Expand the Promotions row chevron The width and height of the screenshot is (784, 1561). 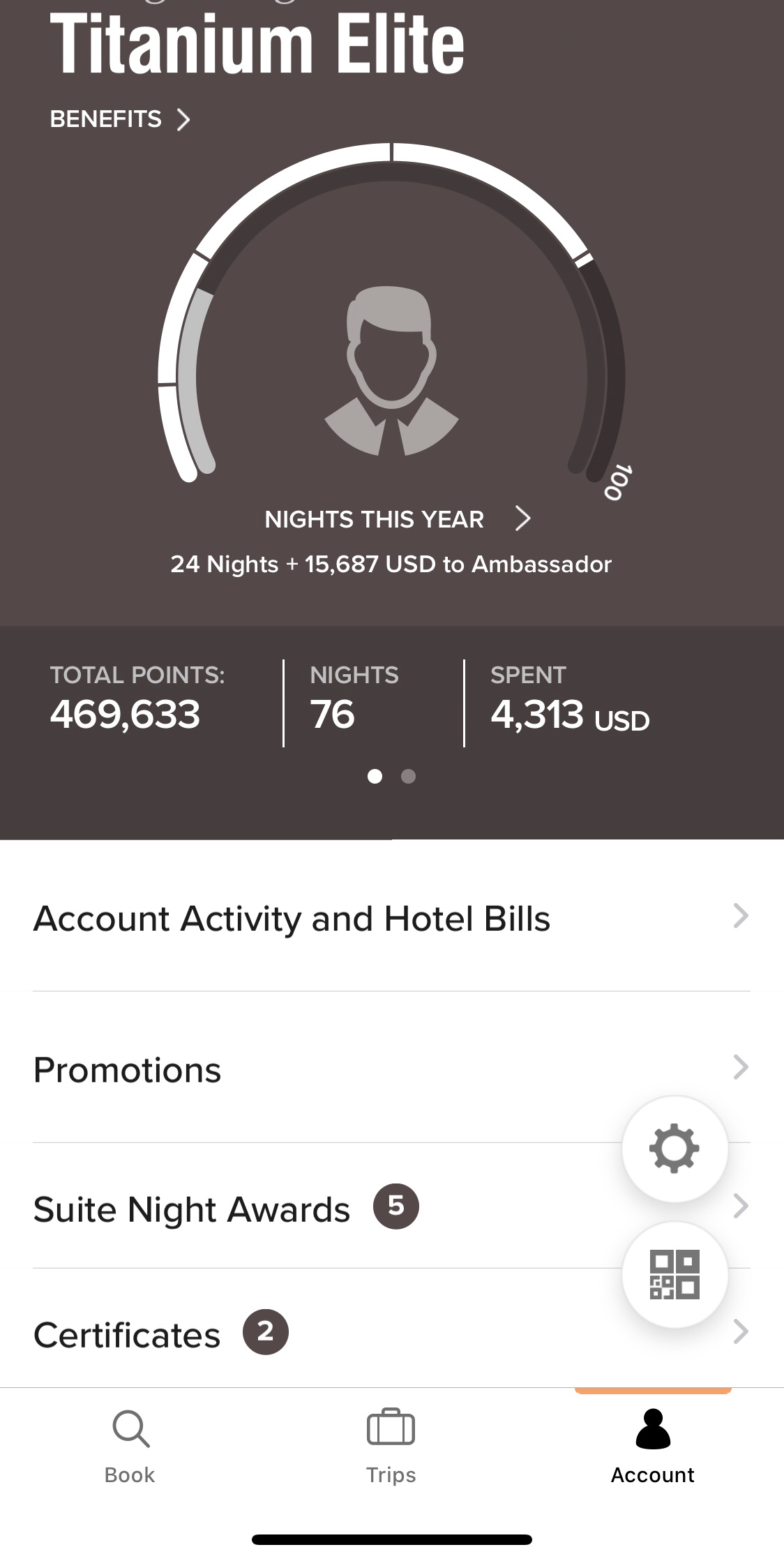click(741, 1067)
